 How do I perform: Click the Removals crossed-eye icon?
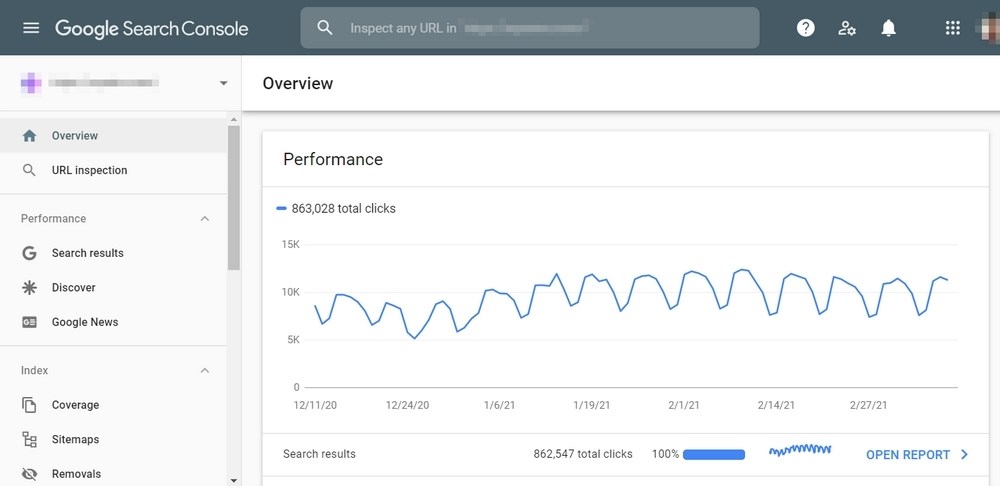tap(29, 474)
